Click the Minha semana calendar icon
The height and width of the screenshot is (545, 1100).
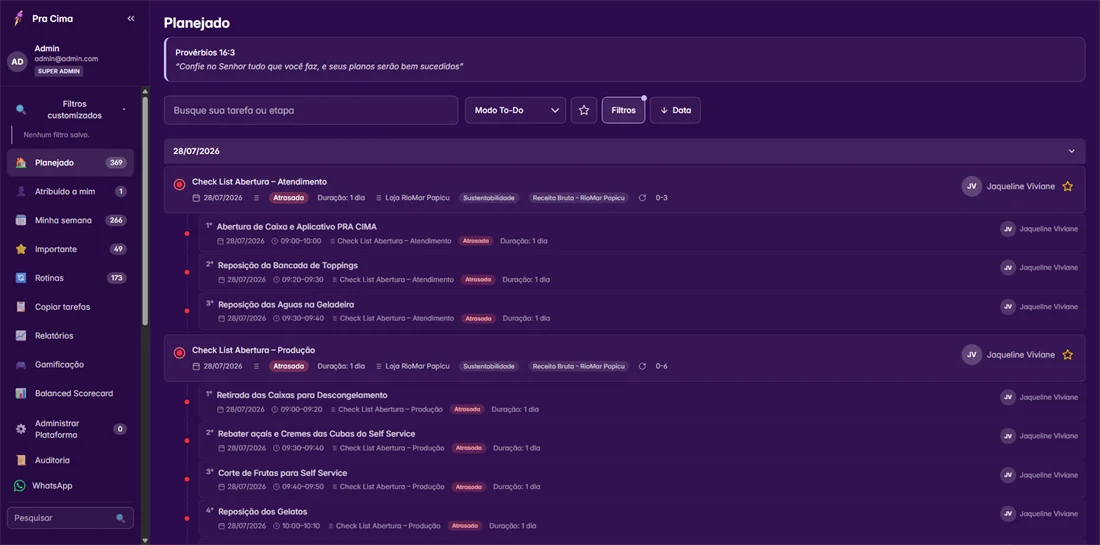(21, 220)
